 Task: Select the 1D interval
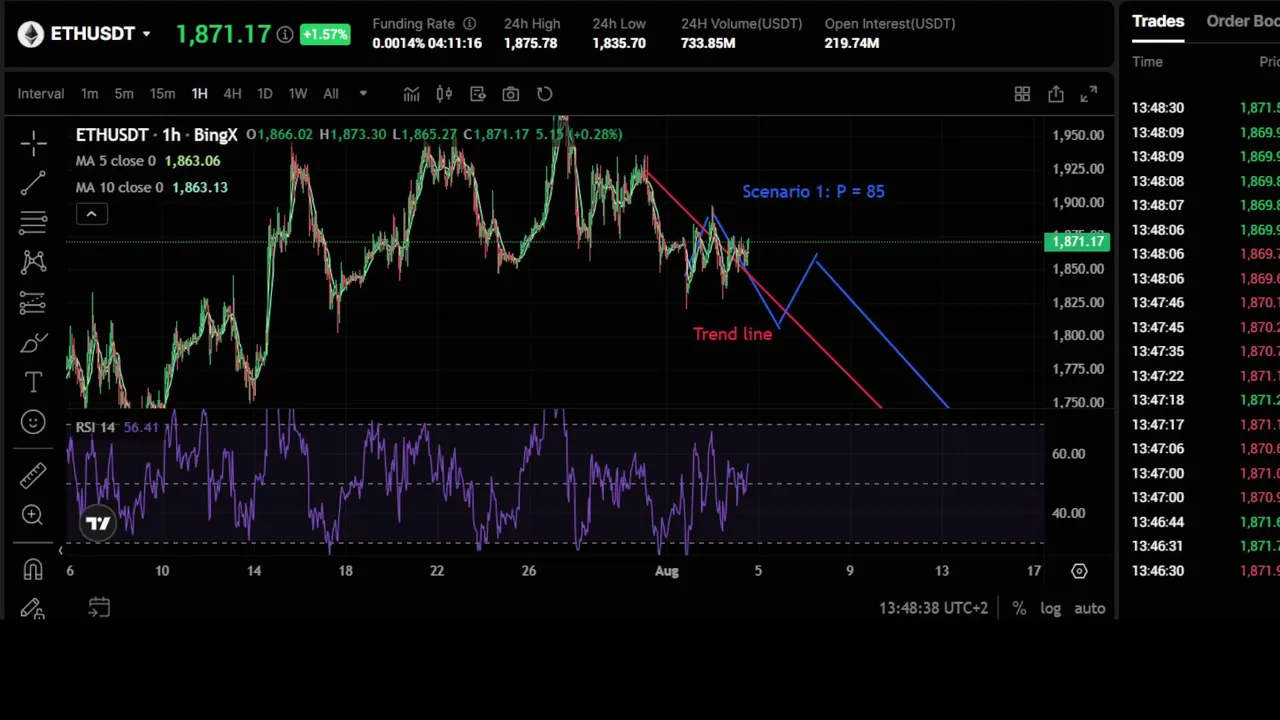pyautogui.click(x=264, y=94)
